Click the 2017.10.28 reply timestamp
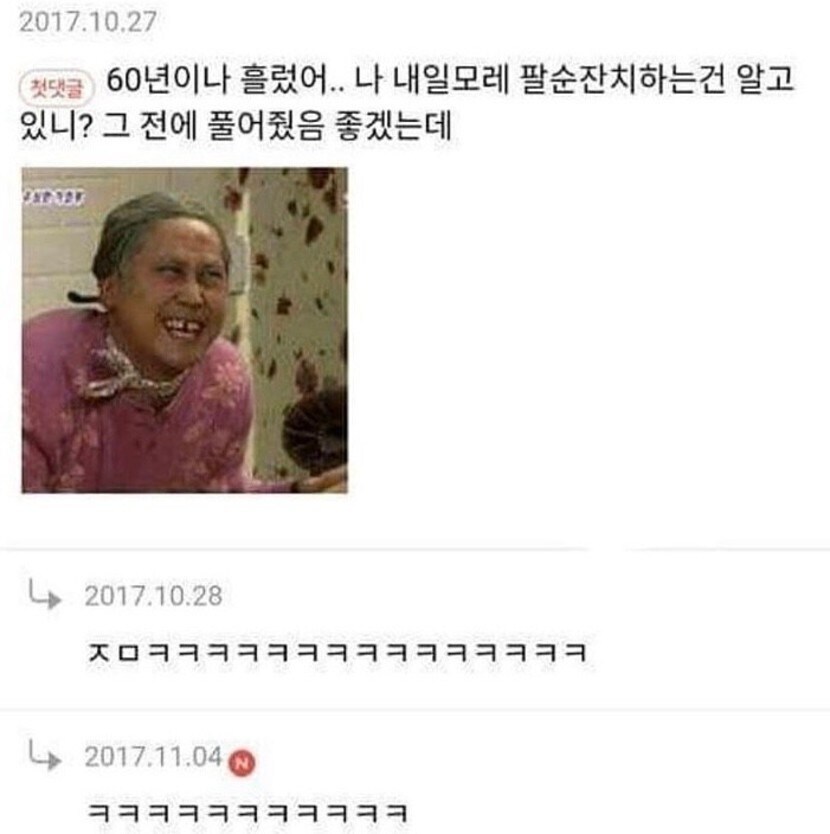The width and height of the screenshot is (830, 834). (153, 596)
